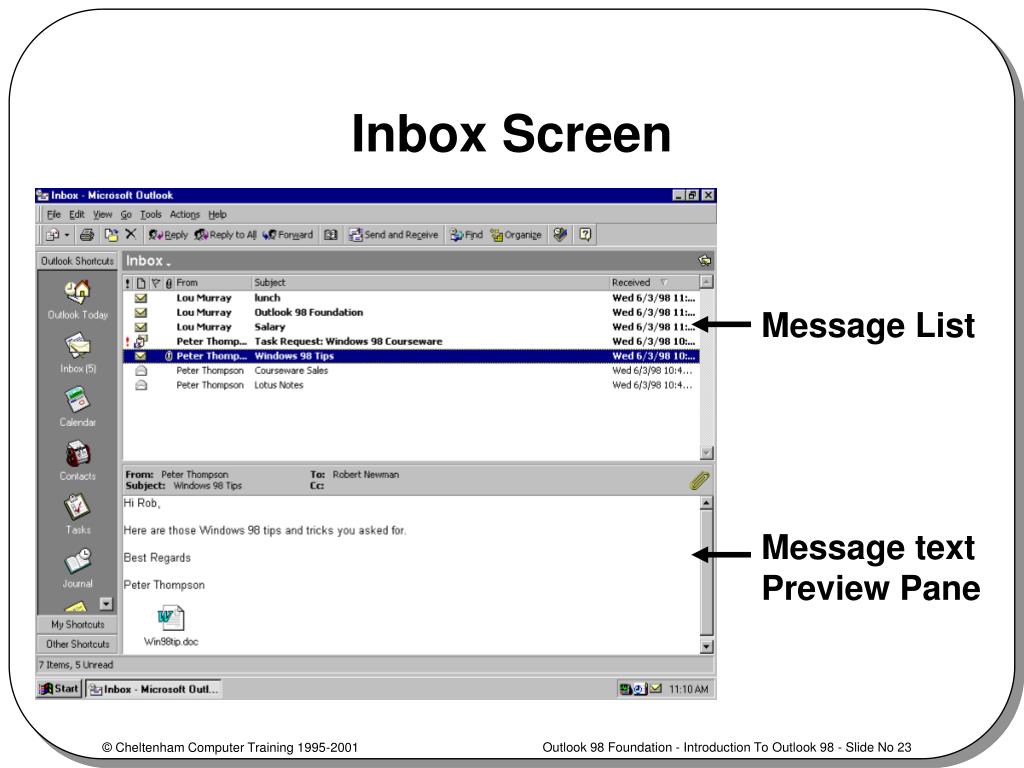The image size is (1024, 768).
Task: Open the New item dropdown arrow
Action: pyautogui.click(x=67, y=234)
